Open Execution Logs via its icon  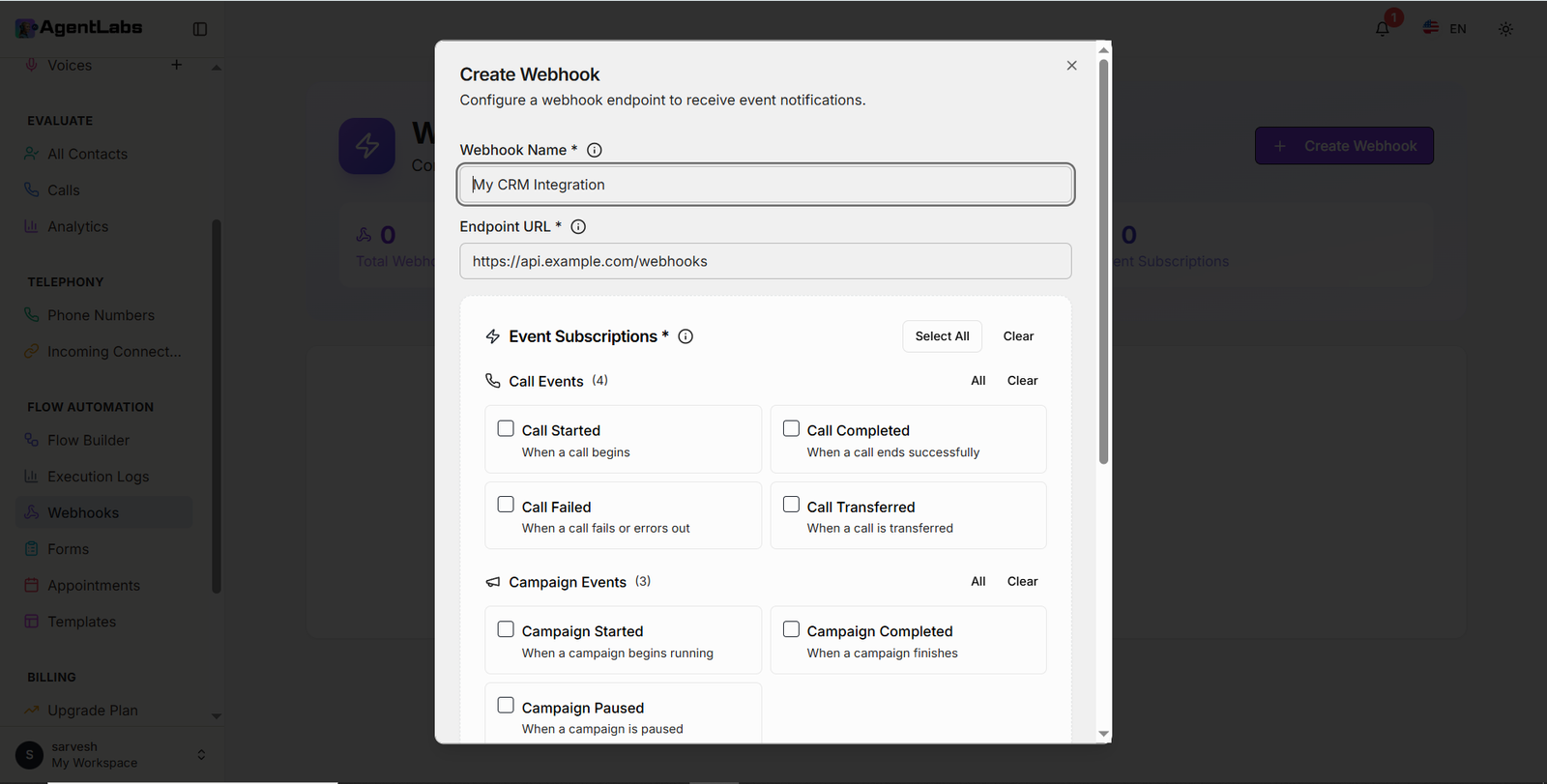click(32, 476)
